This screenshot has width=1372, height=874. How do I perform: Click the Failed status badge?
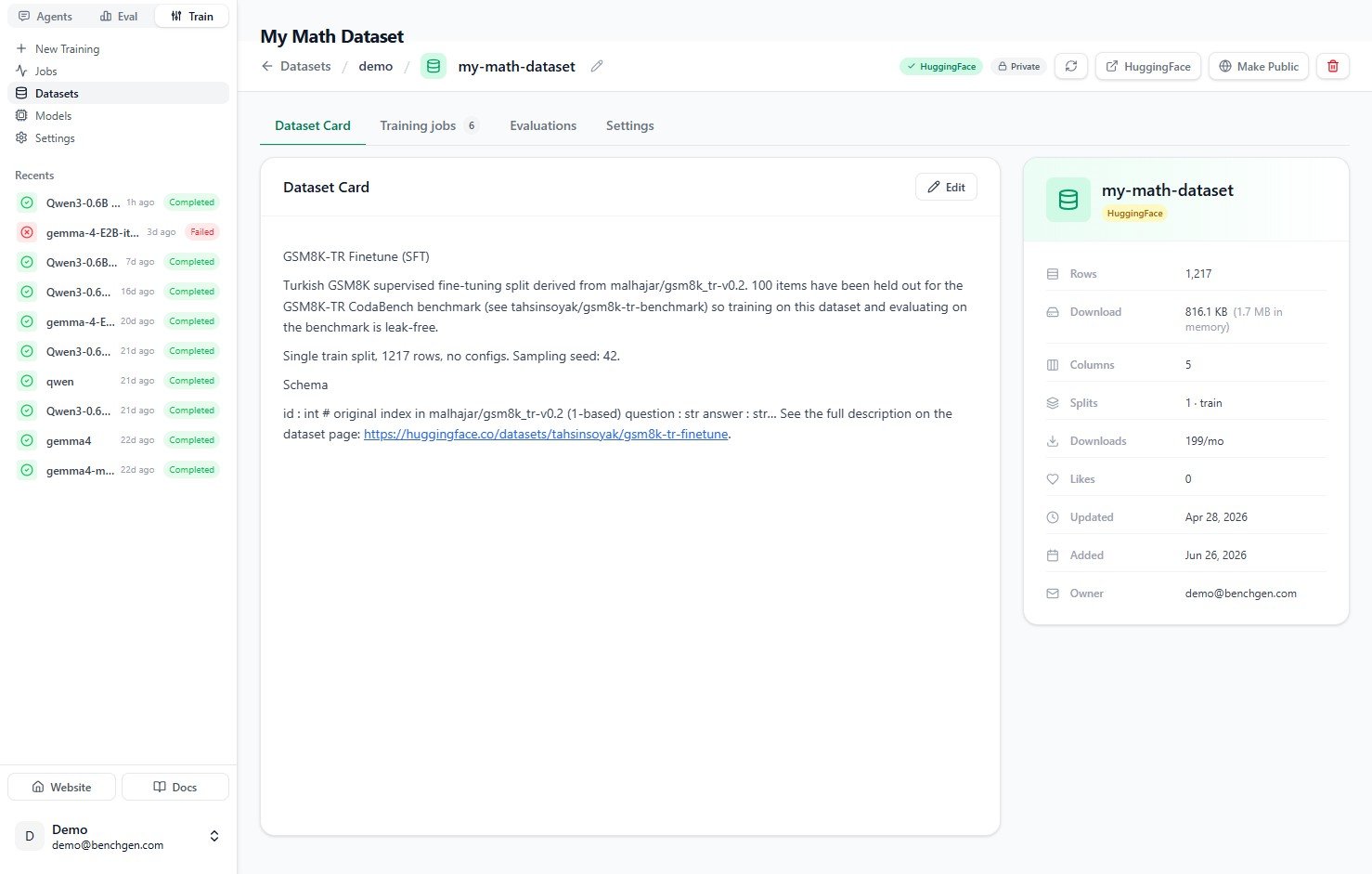coord(202,232)
